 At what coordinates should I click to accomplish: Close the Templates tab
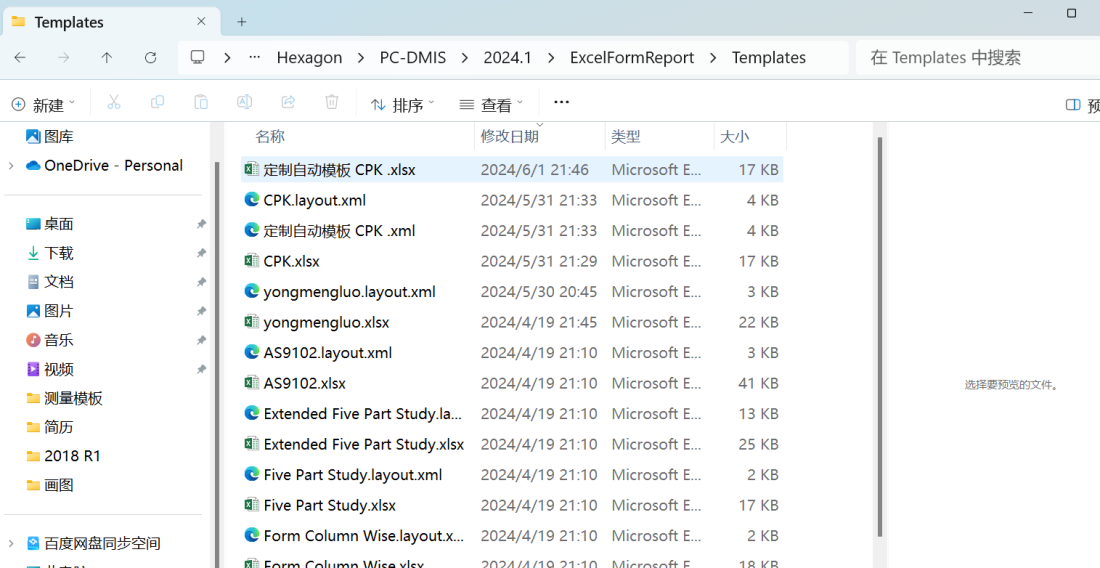pyautogui.click(x=201, y=22)
